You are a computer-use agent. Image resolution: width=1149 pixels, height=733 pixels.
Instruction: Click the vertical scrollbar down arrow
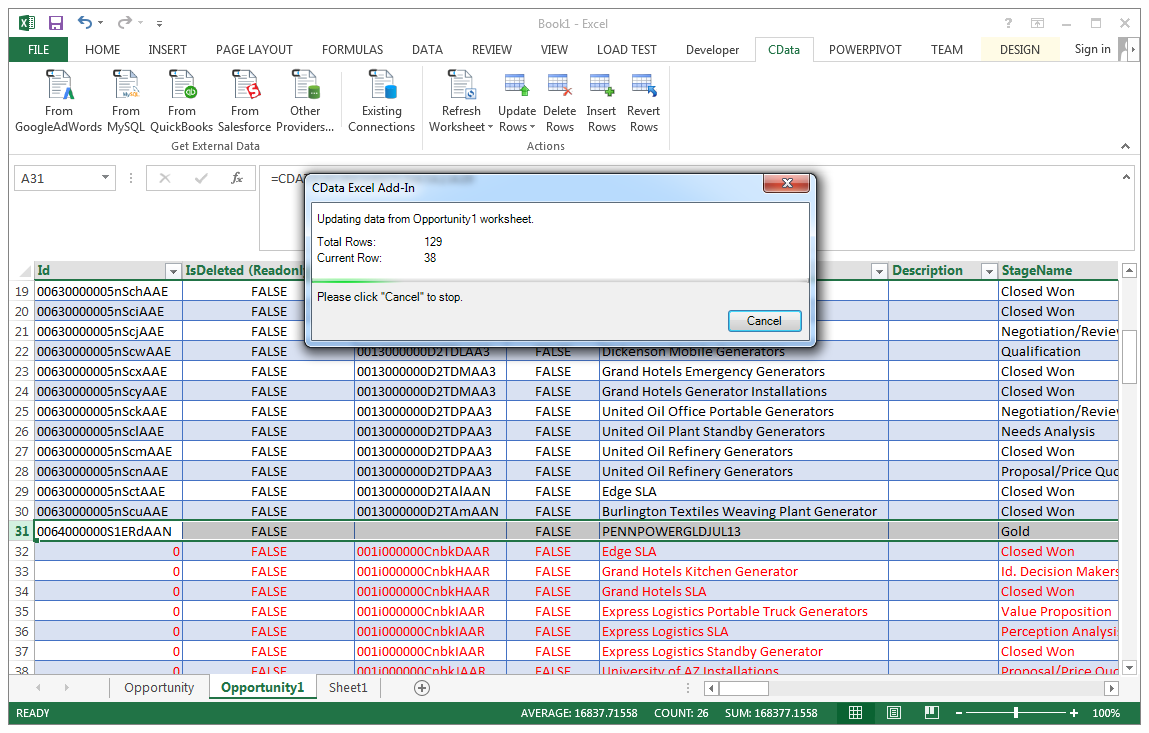(x=1129, y=667)
